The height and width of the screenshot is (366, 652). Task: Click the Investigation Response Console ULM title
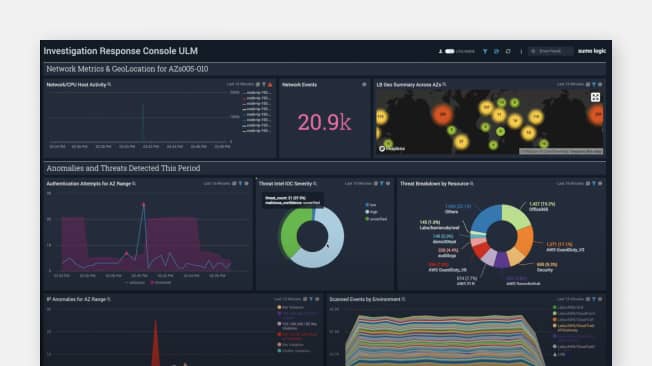click(x=121, y=51)
